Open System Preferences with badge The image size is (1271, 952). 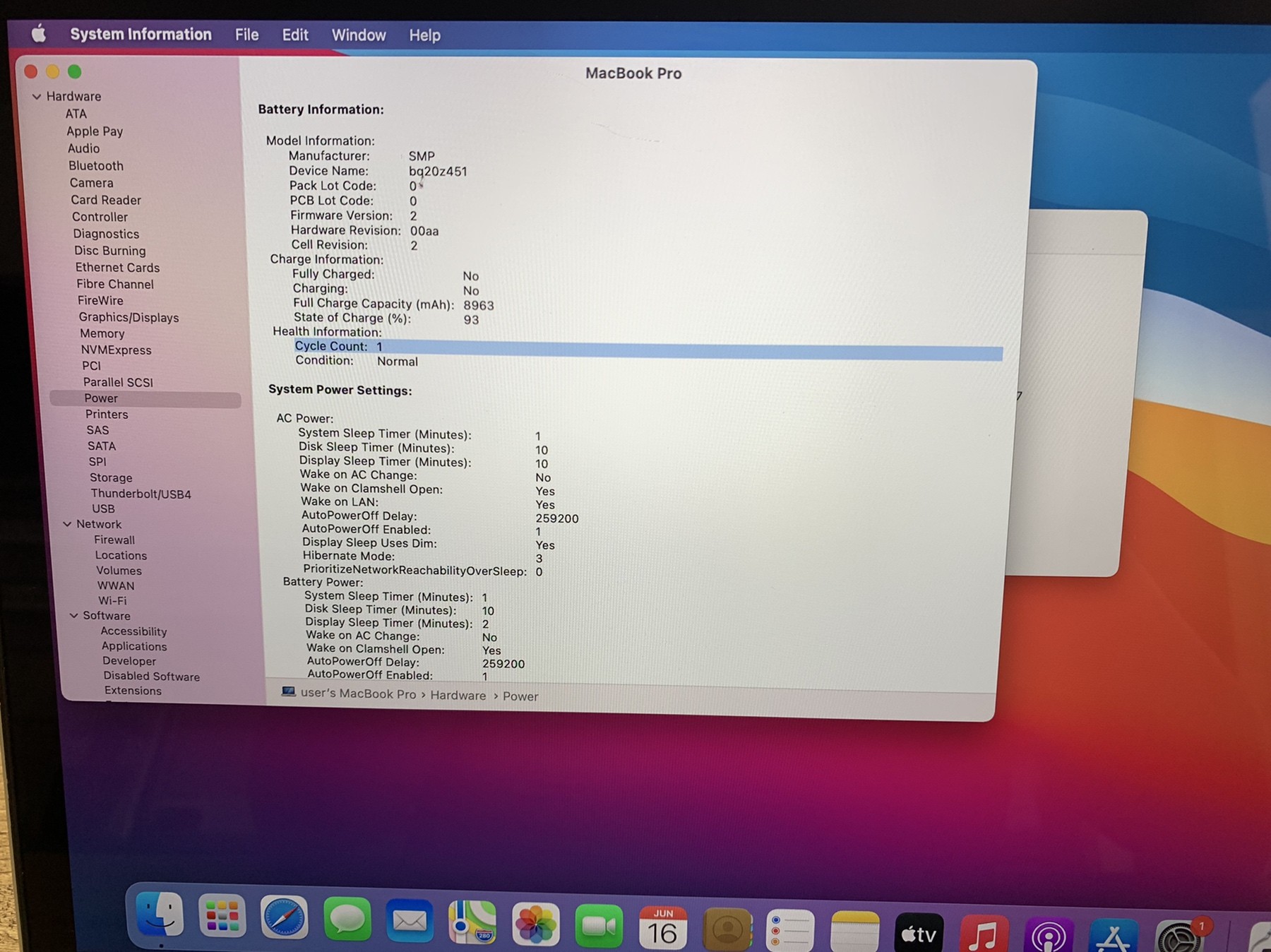click(x=1179, y=936)
